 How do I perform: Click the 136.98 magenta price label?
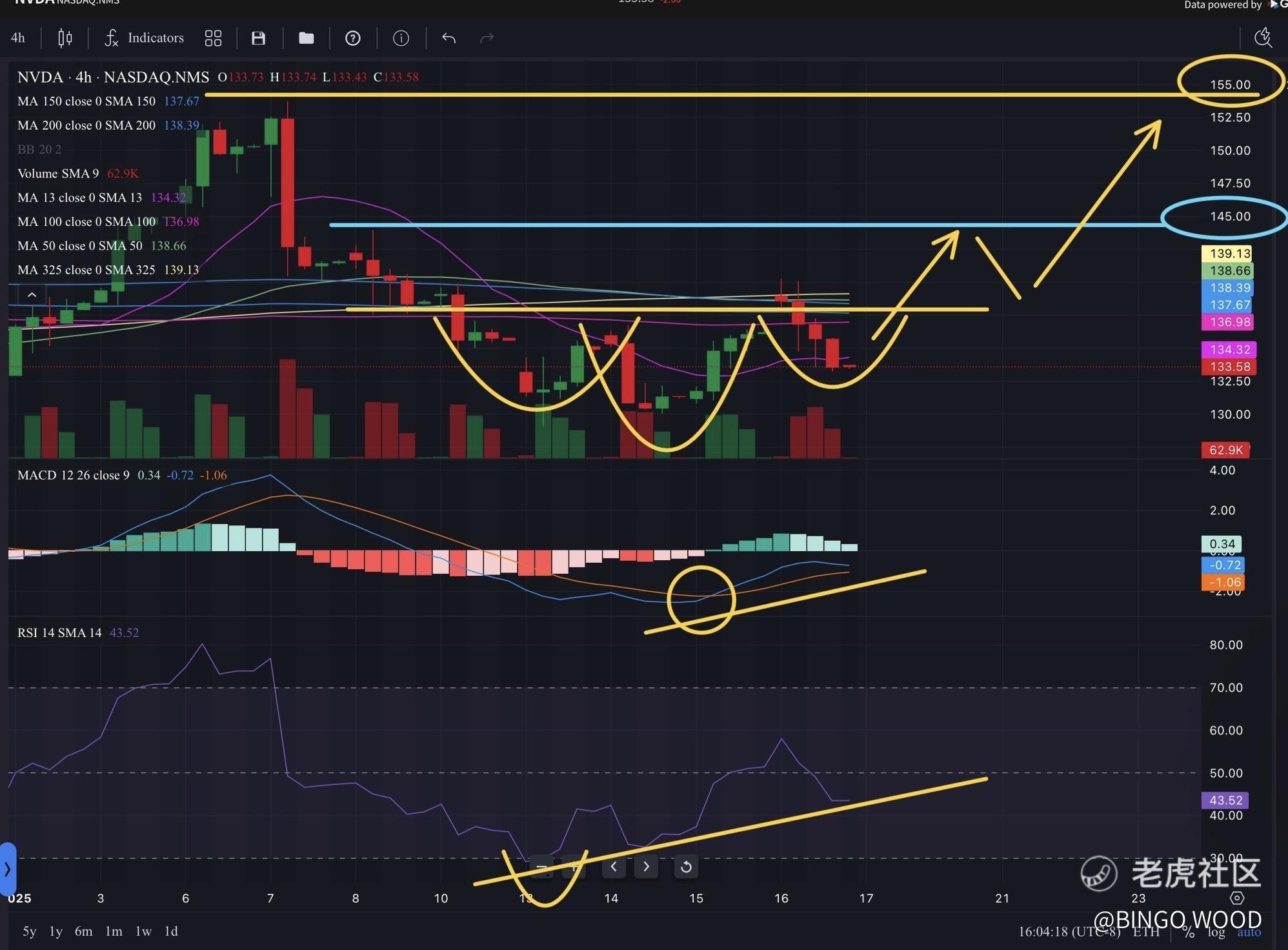pos(1226,322)
